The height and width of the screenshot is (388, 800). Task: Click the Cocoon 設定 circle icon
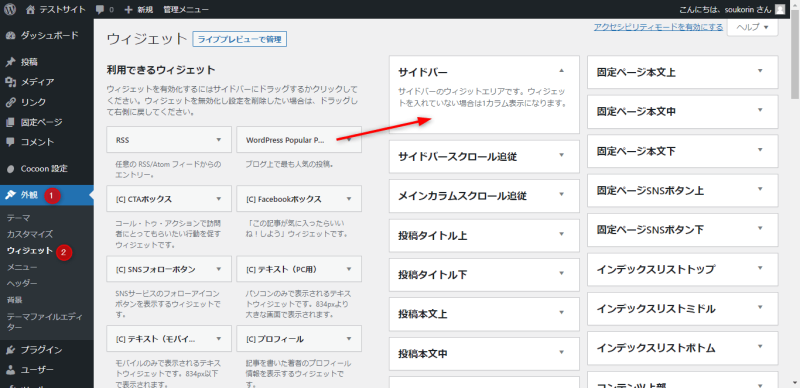click(x=10, y=169)
